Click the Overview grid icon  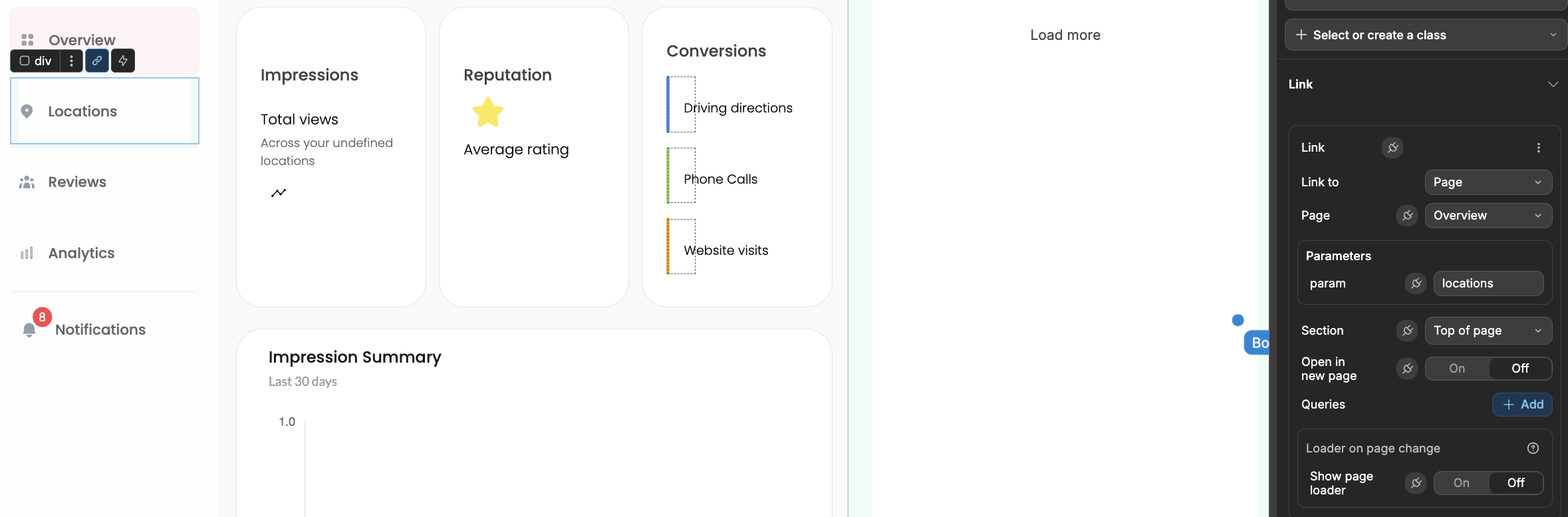click(x=27, y=40)
